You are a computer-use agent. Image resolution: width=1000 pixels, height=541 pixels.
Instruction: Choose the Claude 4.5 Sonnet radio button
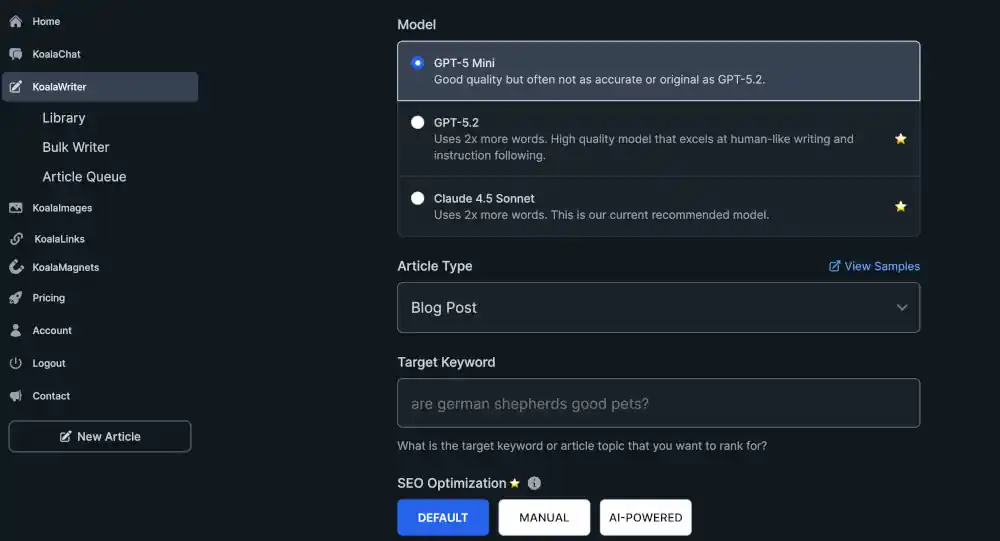pos(417,198)
